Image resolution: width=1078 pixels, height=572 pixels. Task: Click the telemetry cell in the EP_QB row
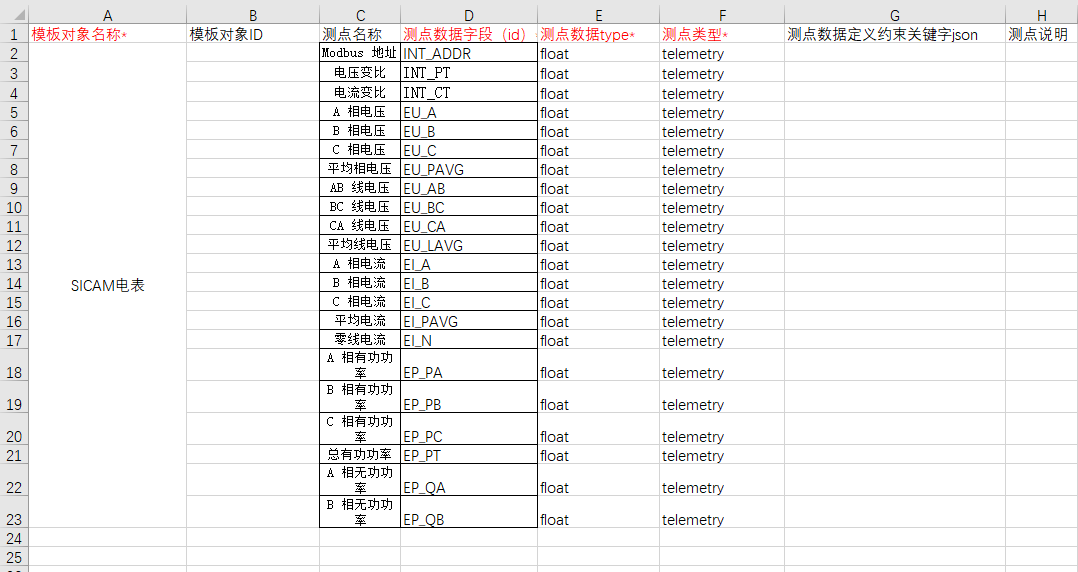[721, 520]
